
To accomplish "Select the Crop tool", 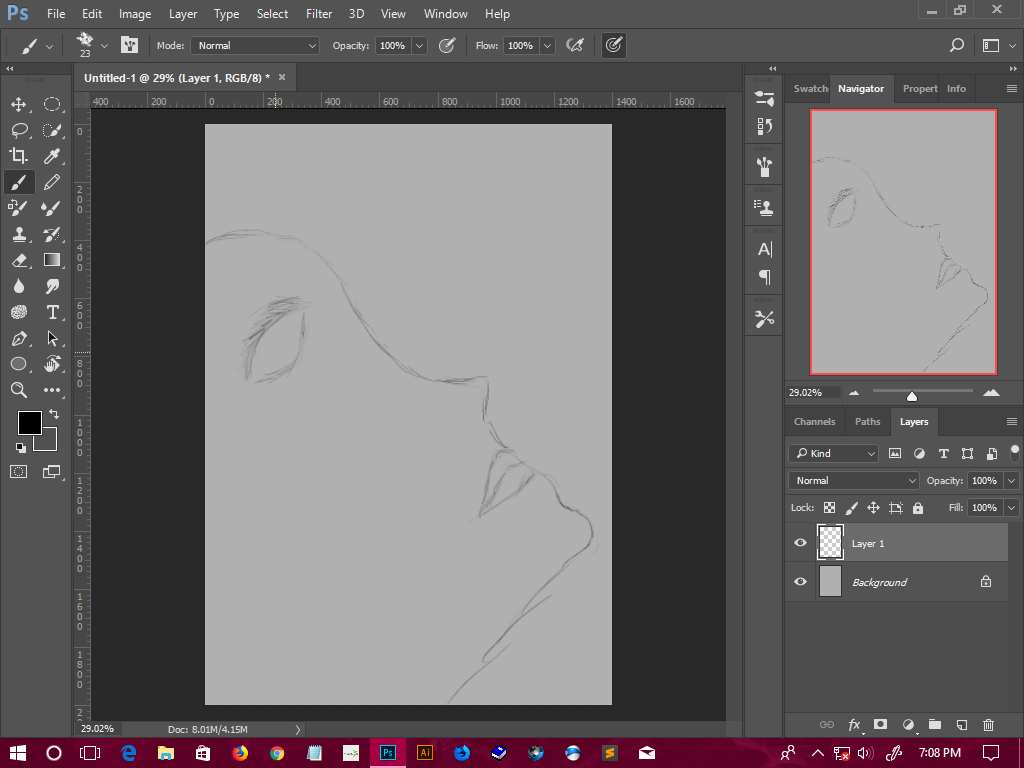I will [x=18, y=156].
